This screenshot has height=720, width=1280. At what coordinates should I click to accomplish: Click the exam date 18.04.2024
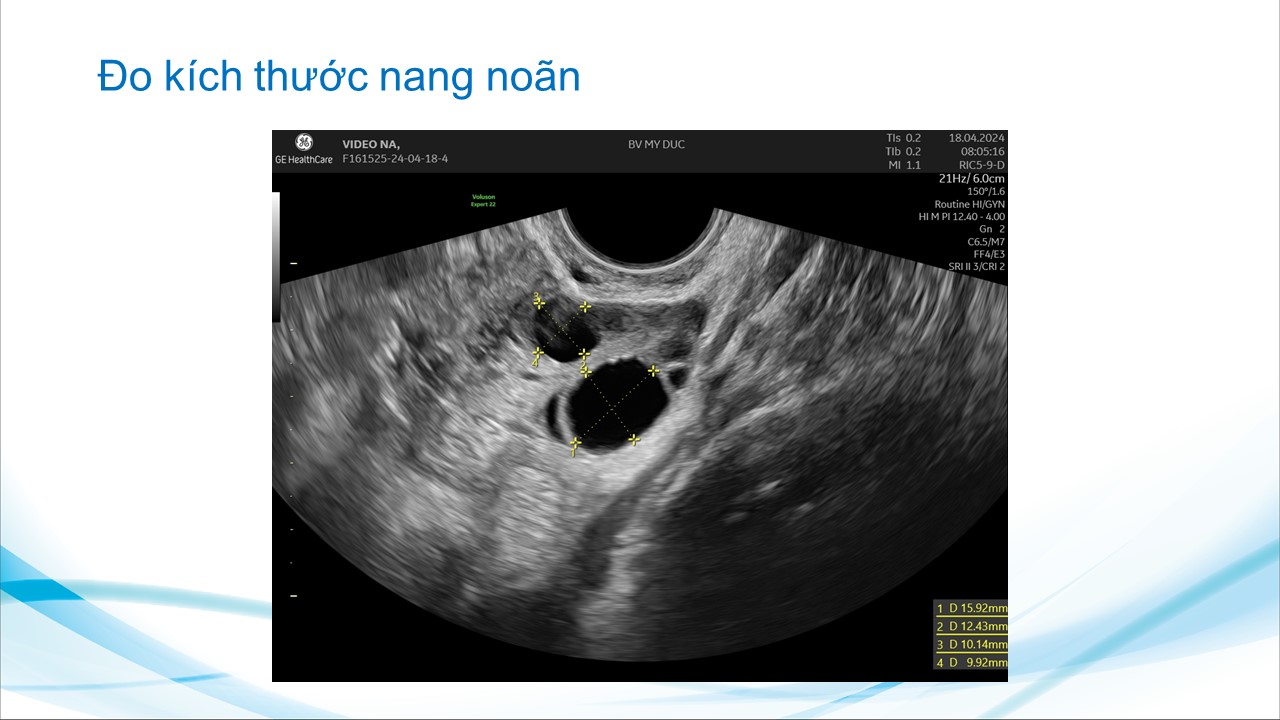[977, 138]
